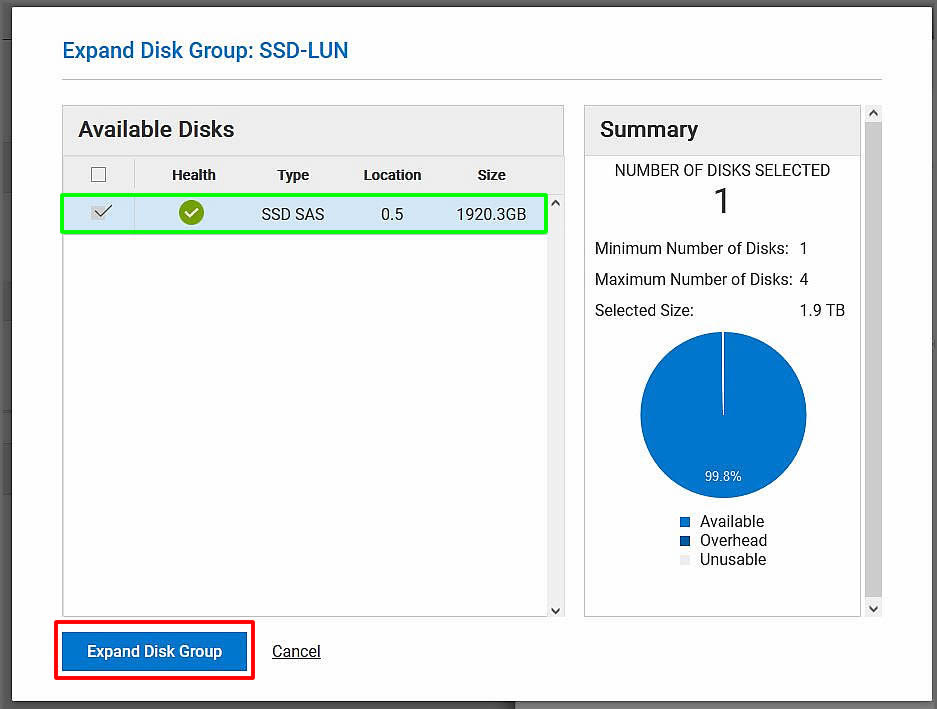This screenshot has width=937, height=709.
Task: Sort by the Health column header
Action: click(x=193, y=175)
